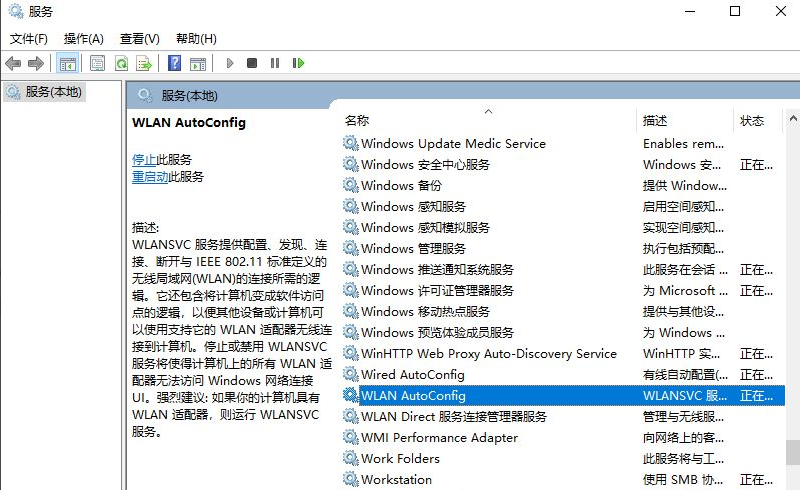Select Windows 移动热点服务 row
The height and width of the screenshot is (490, 800).
[563, 311]
